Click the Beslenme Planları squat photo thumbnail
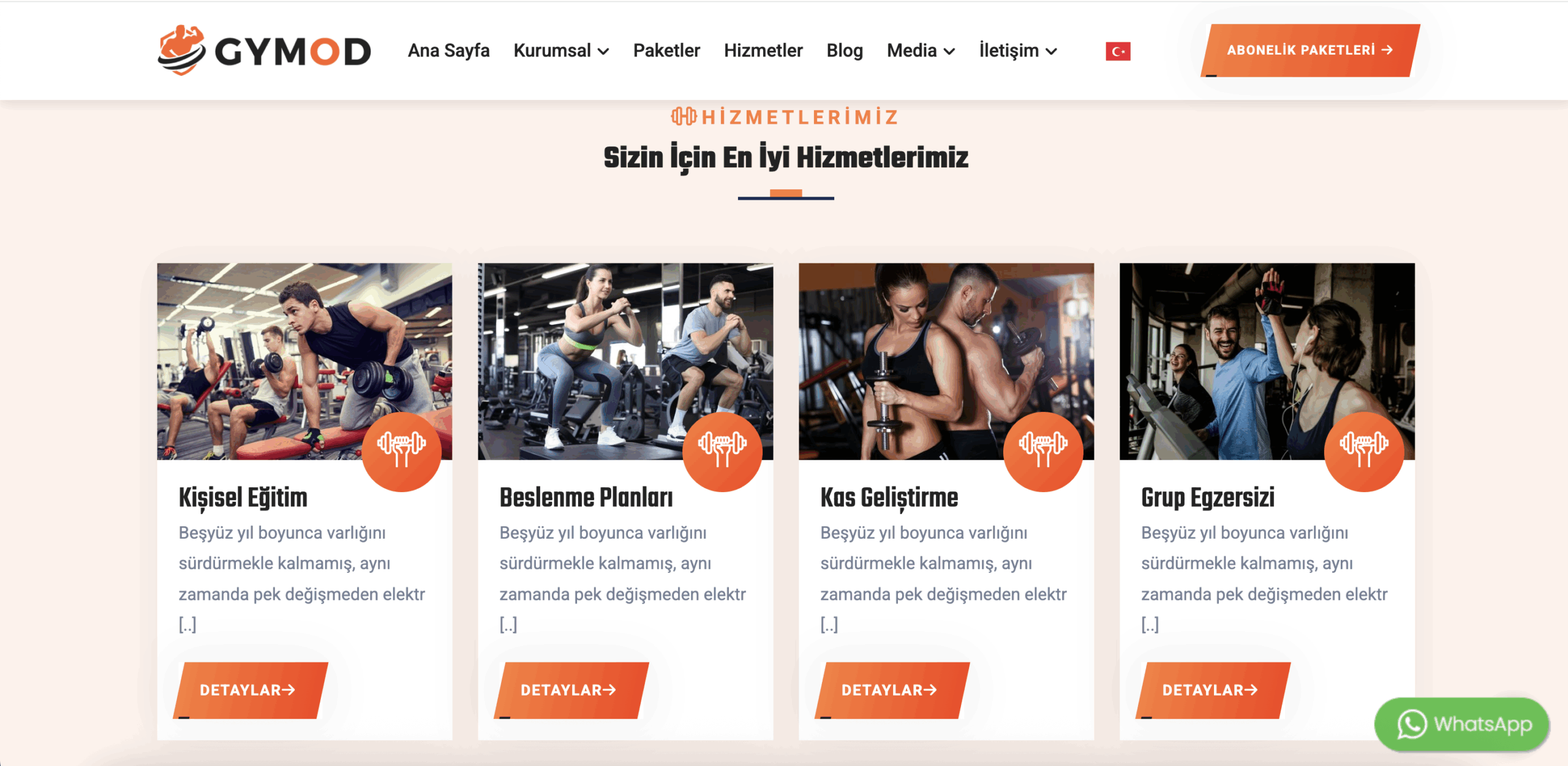 tap(625, 362)
